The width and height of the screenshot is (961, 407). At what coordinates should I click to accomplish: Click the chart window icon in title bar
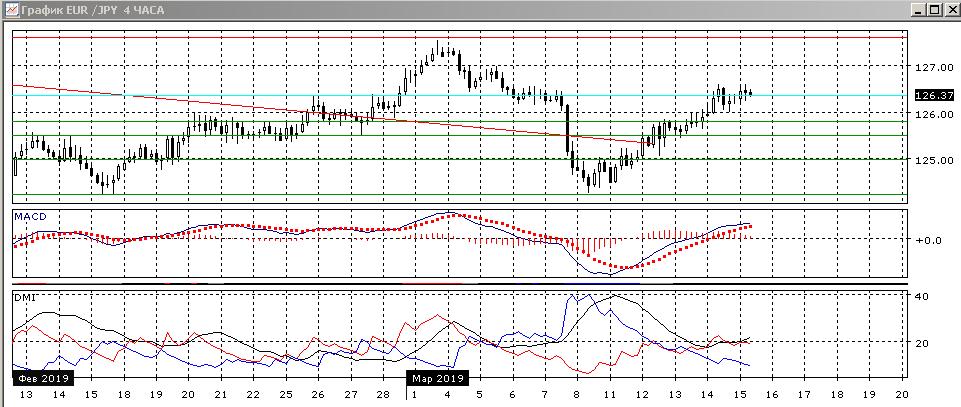click(9, 9)
